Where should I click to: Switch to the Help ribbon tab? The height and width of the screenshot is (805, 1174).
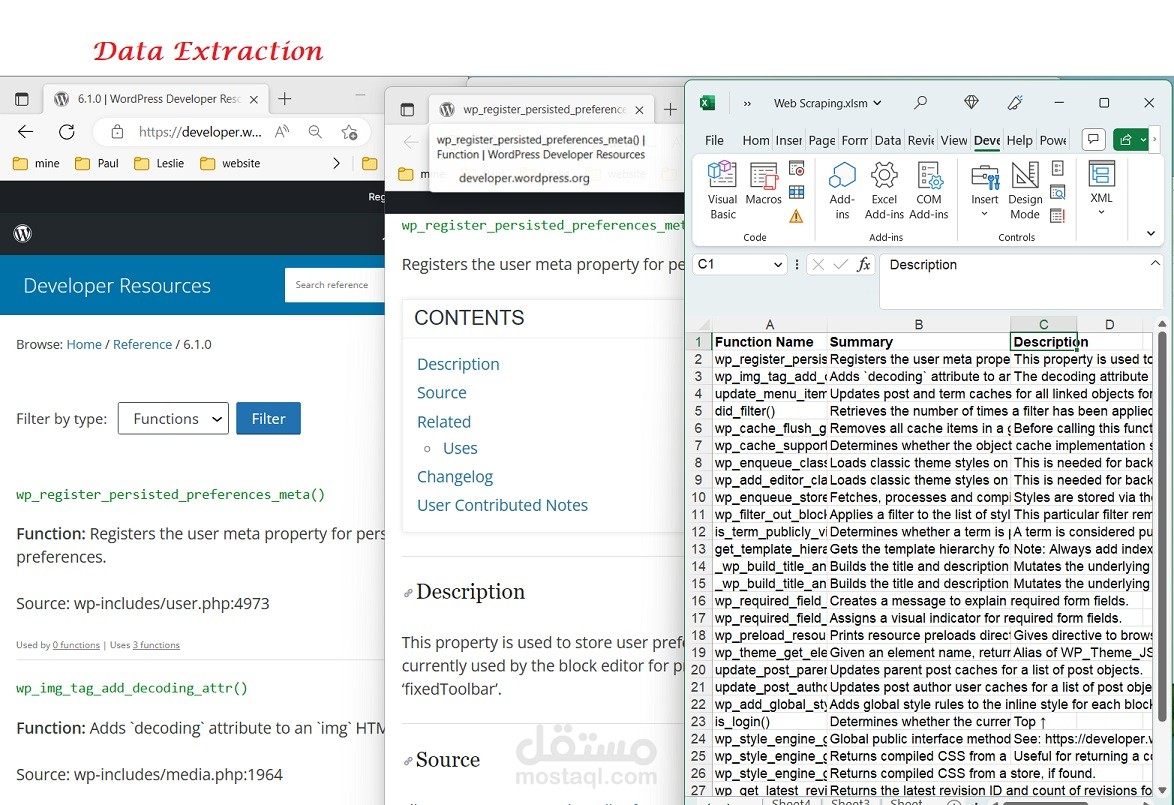[1019, 140]
